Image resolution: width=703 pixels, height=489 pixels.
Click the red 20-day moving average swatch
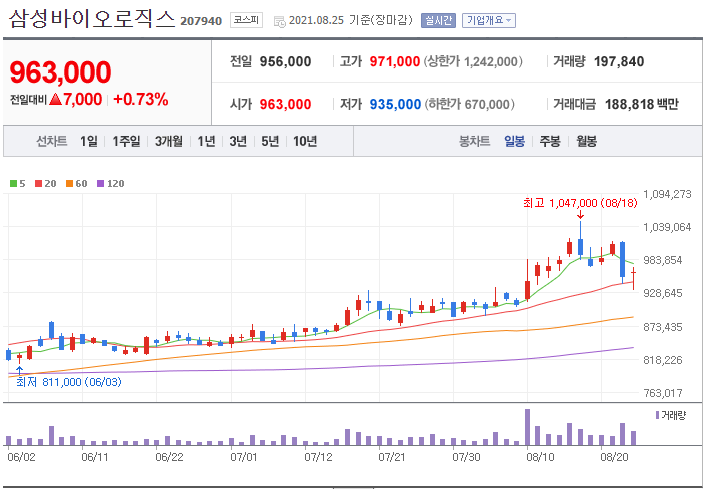coord(38,184)
